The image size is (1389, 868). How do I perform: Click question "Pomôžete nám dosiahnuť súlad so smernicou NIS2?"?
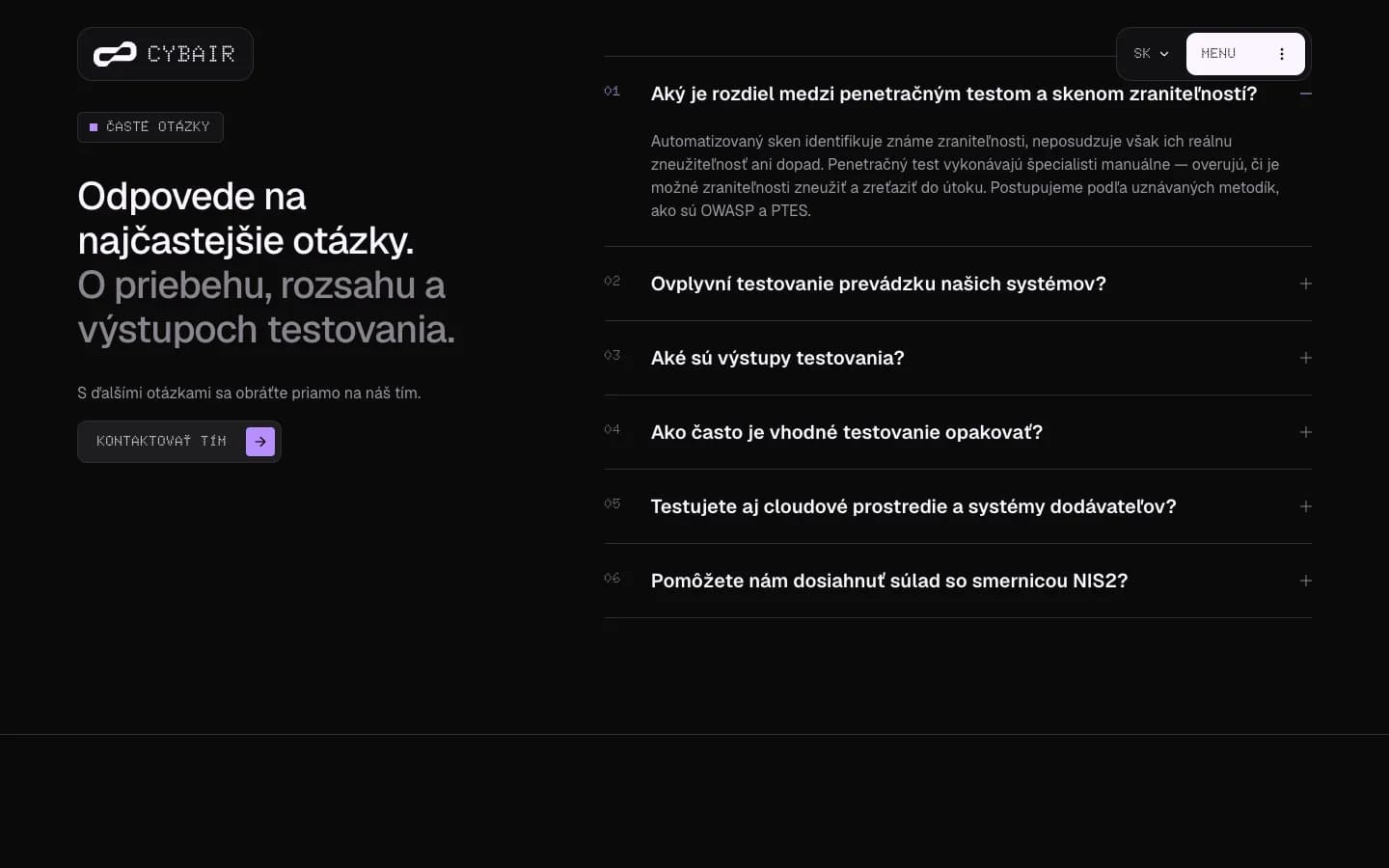(x=889, y=581)
